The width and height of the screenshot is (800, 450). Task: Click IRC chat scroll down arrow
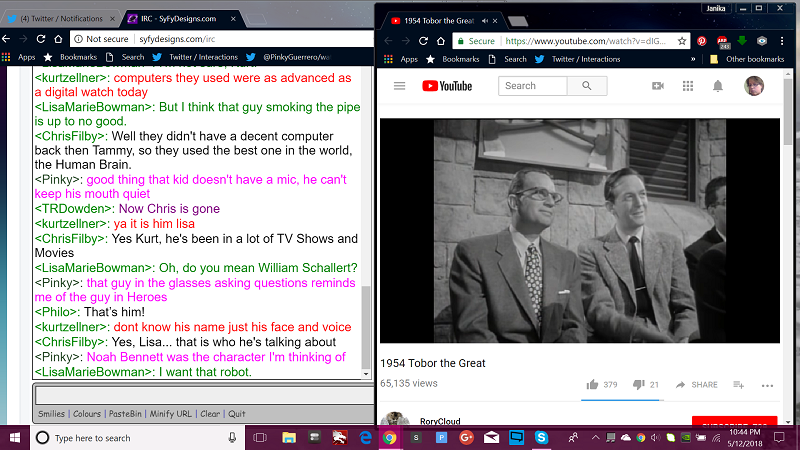(x=366, y=374)
